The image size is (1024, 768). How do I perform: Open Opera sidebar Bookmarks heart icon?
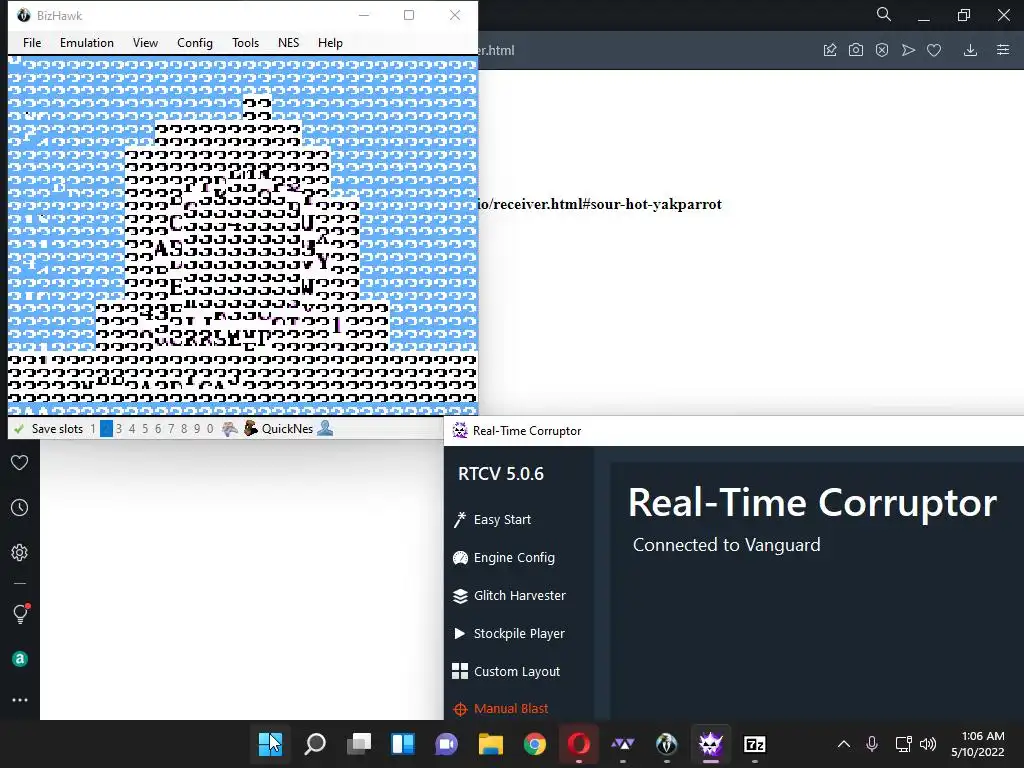click(20, 462)
